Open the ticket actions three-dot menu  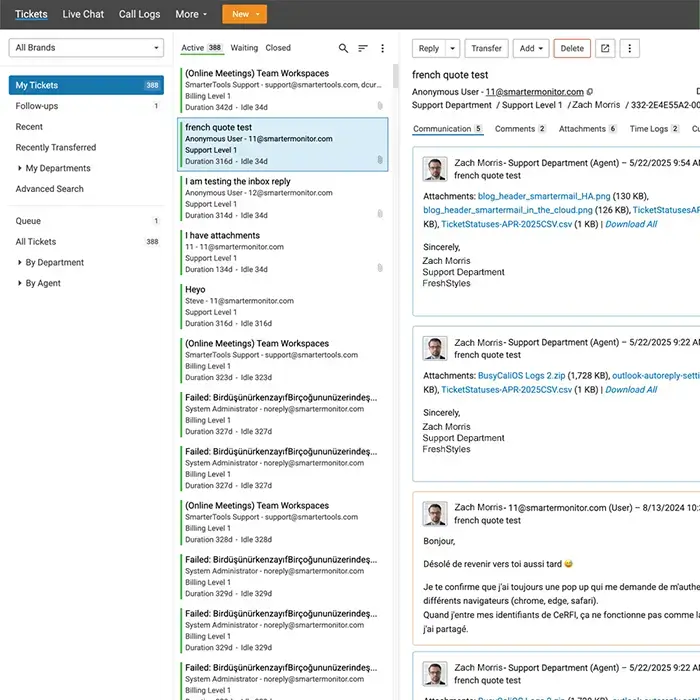point(629,48)
